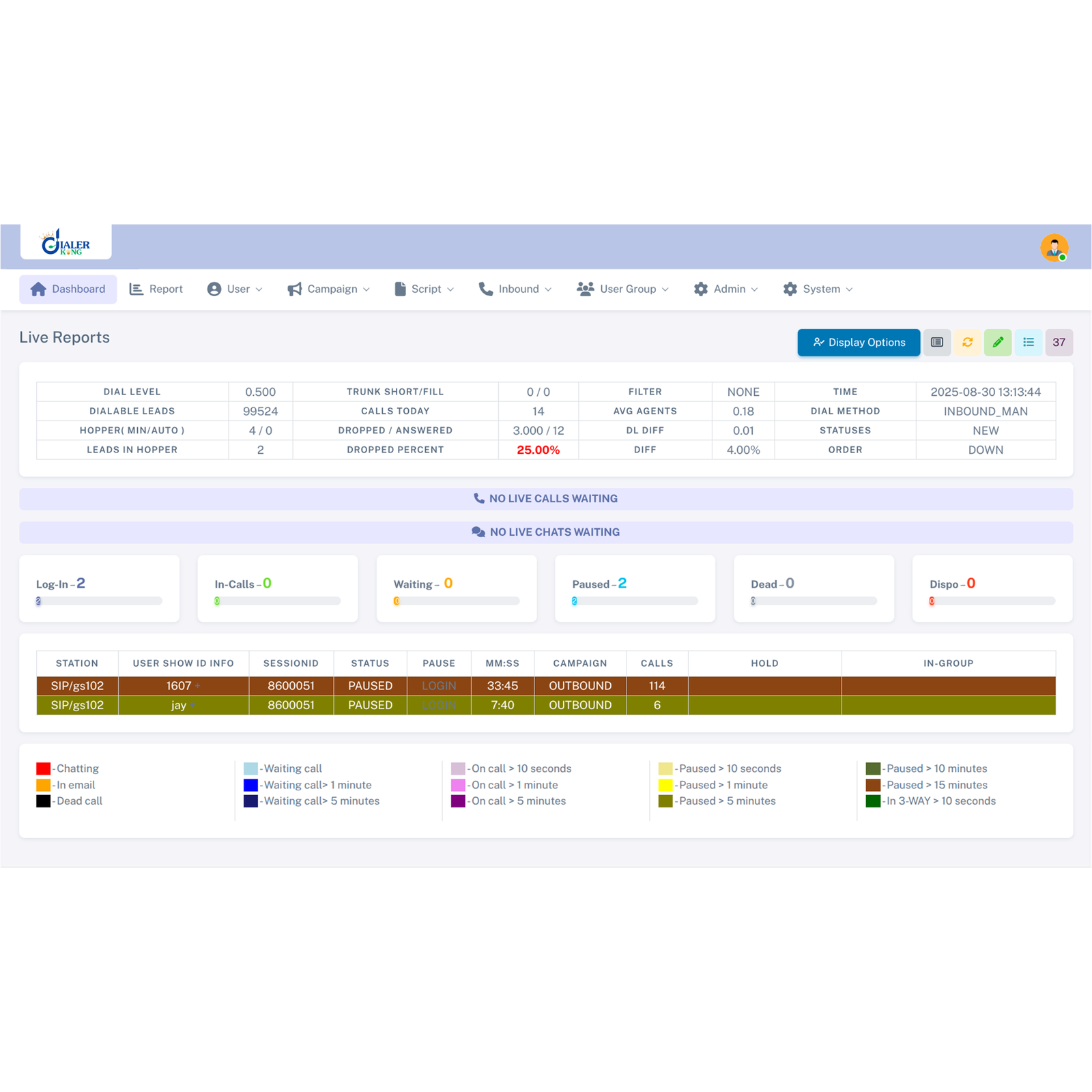The image size is (1092, 1092).
Task: Click the INBOUND_MAN dial method value
Action: [986, 412]
